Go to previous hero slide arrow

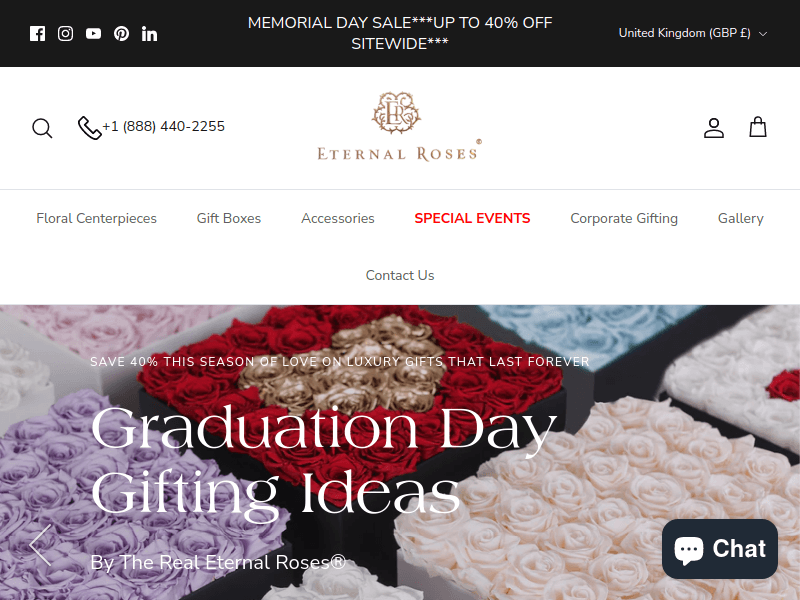pos(40,545)
